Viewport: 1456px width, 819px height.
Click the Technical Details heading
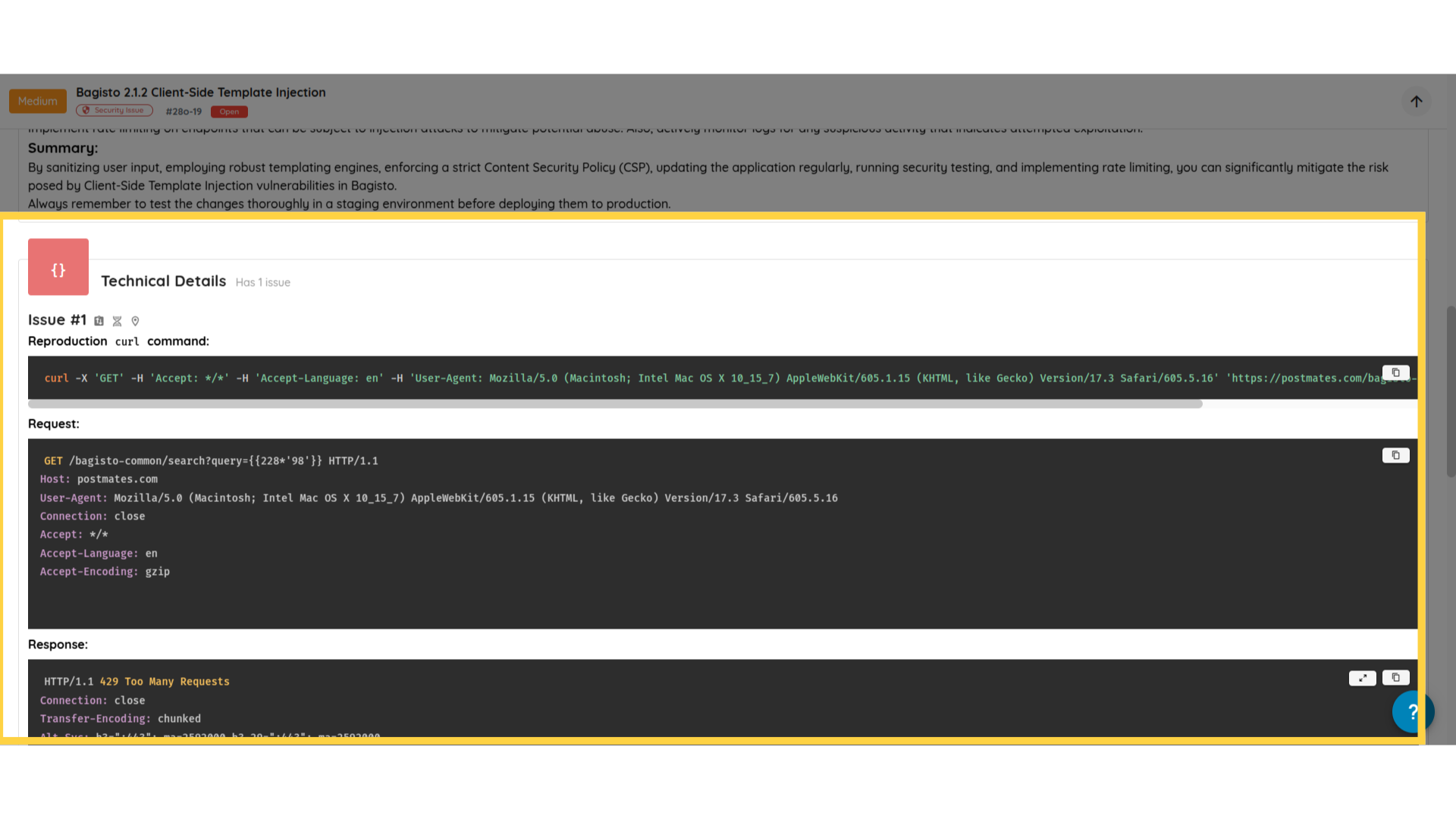(163, 281)
